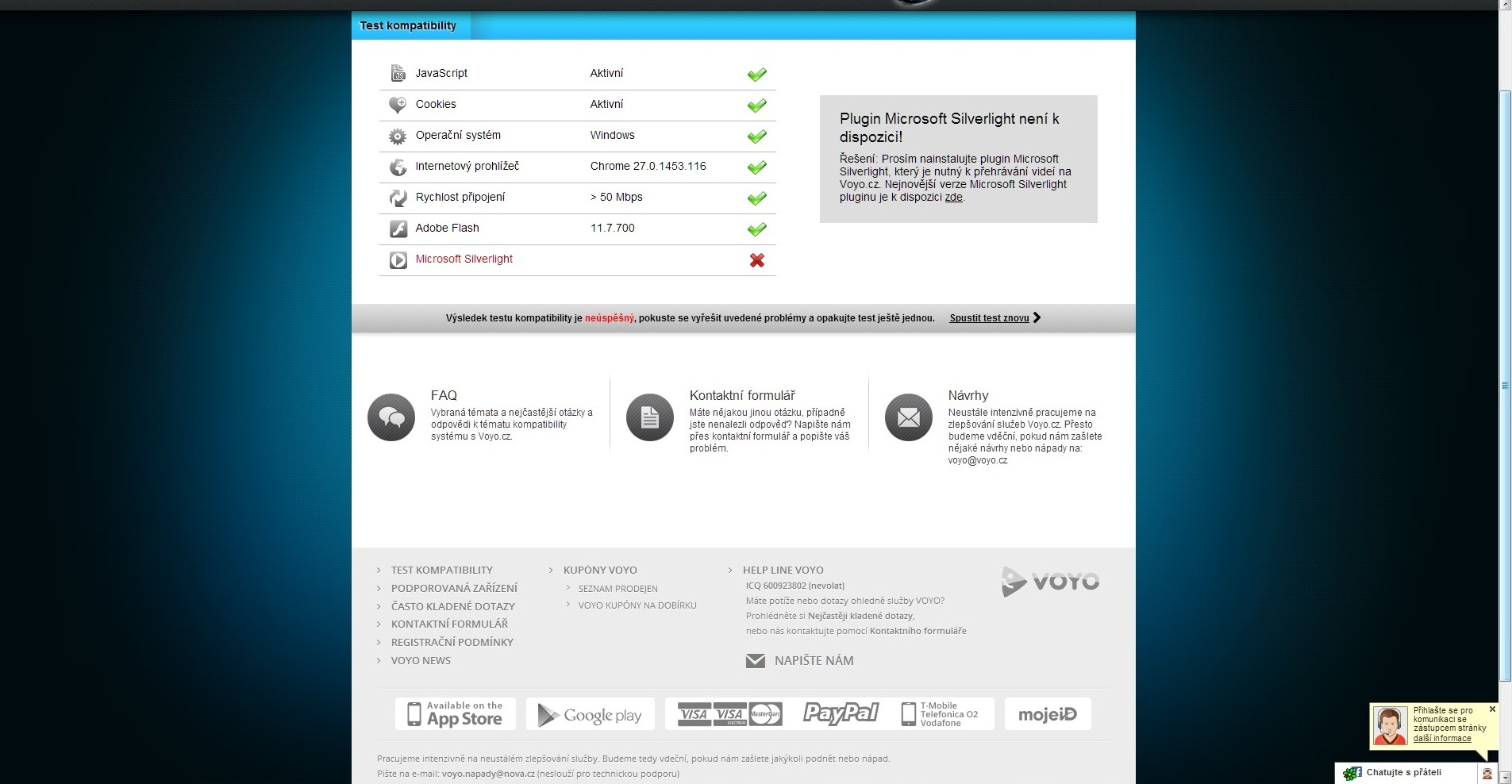Screen dimensions: 1512x784
Task: Open the Návrhy envelope icon
Action: click(x=909, y=417)
